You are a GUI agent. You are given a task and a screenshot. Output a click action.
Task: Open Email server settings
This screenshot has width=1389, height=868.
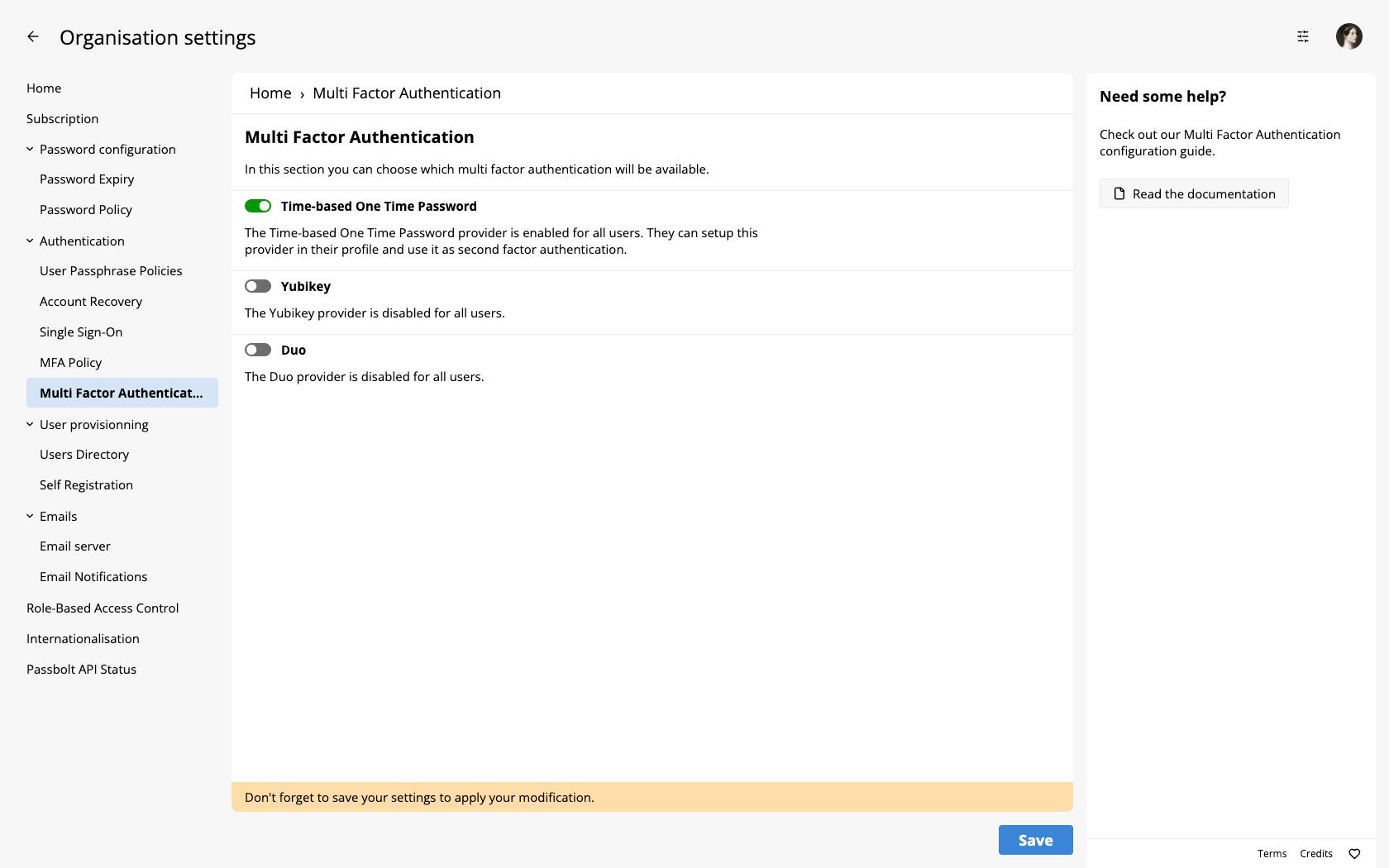[x=74, y=546]
